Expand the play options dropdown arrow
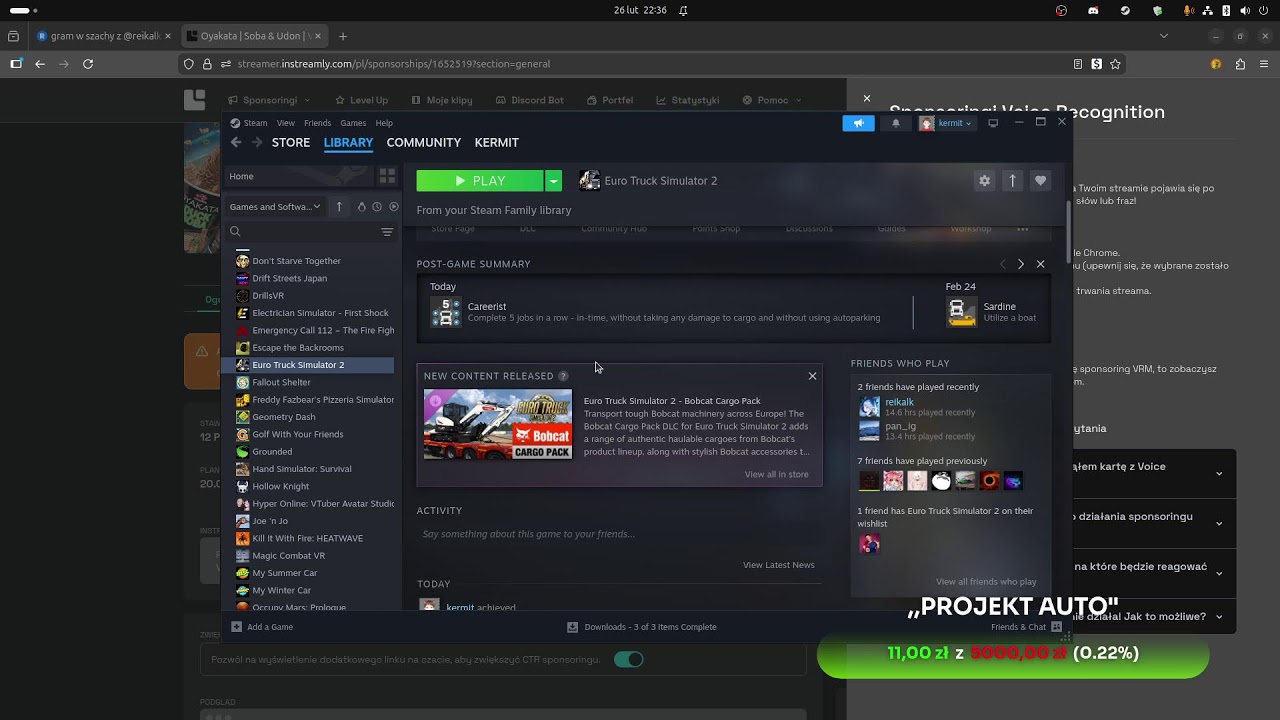1280x720 pixels. [x=553, y=181]
